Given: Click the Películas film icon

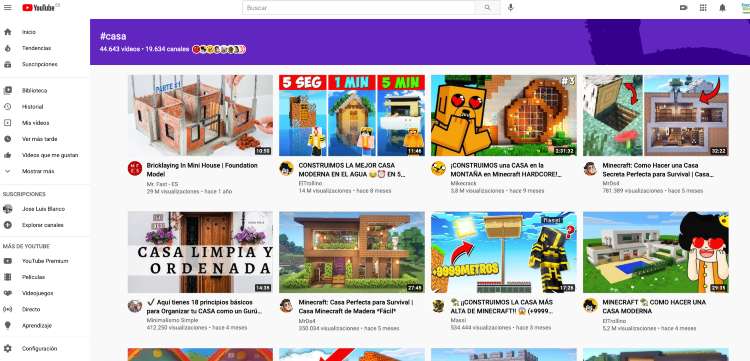Looking at the screenshot, I should point(8,277).
